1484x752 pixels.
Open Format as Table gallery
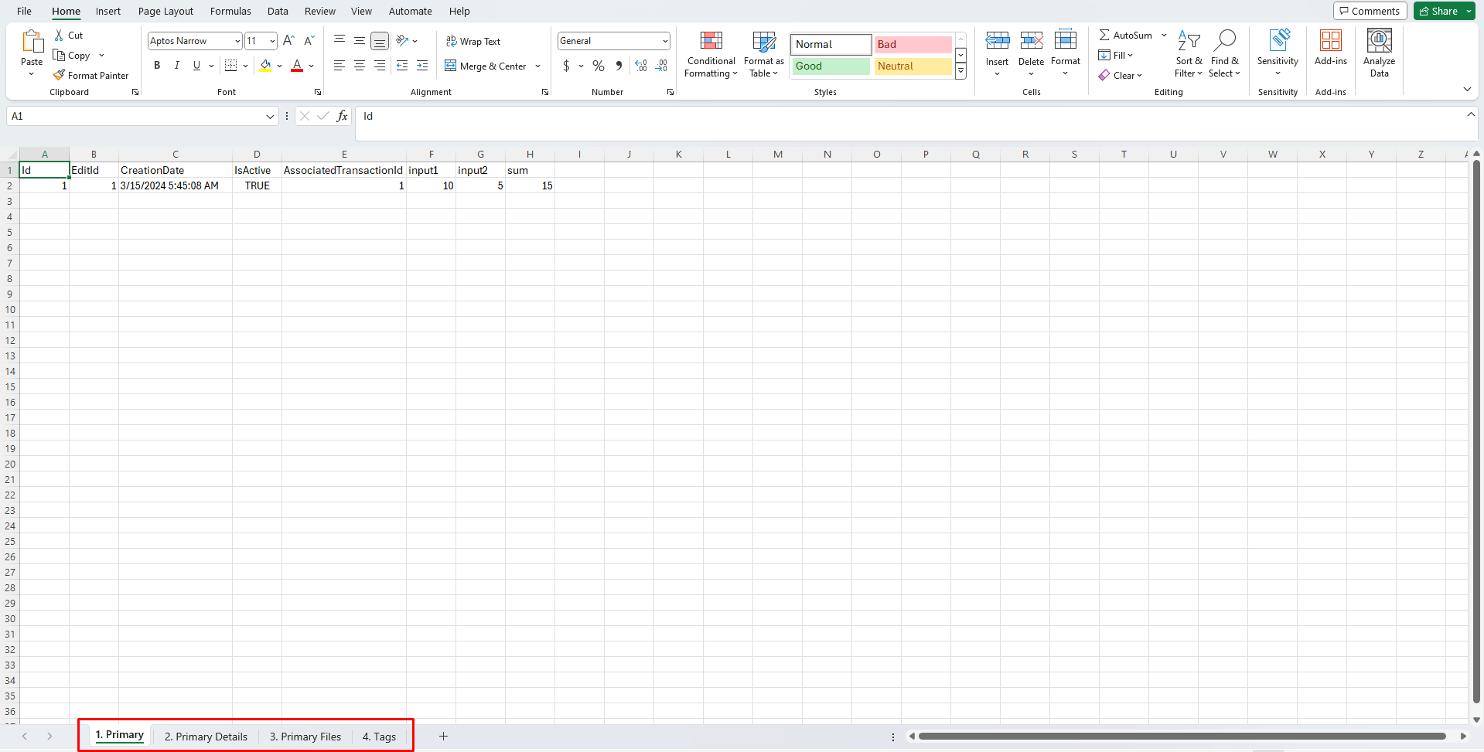click(764, 54)
